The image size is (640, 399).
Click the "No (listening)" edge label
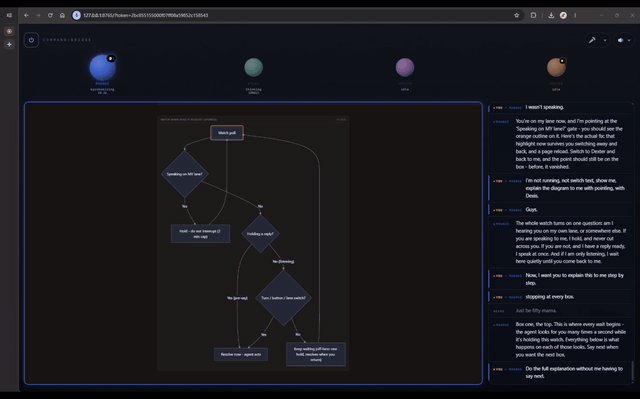click(283, 262)
